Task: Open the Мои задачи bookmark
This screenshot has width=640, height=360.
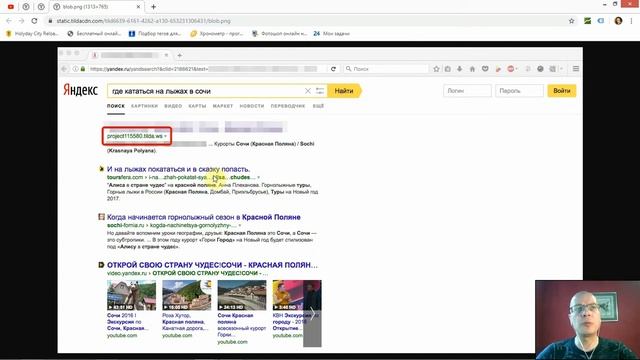Action: [331, 33]
